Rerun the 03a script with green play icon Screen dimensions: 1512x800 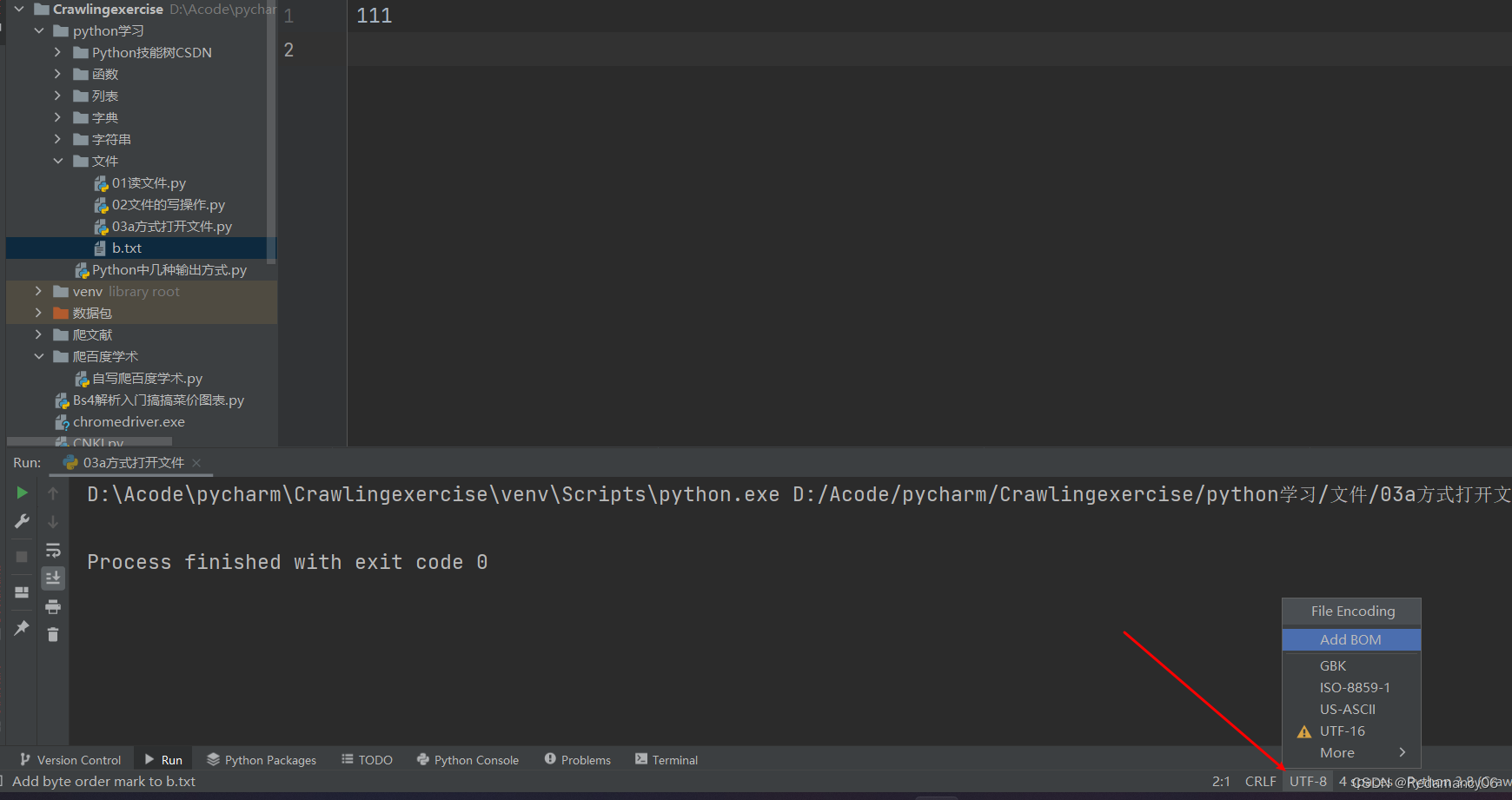(x=22, y=493)
